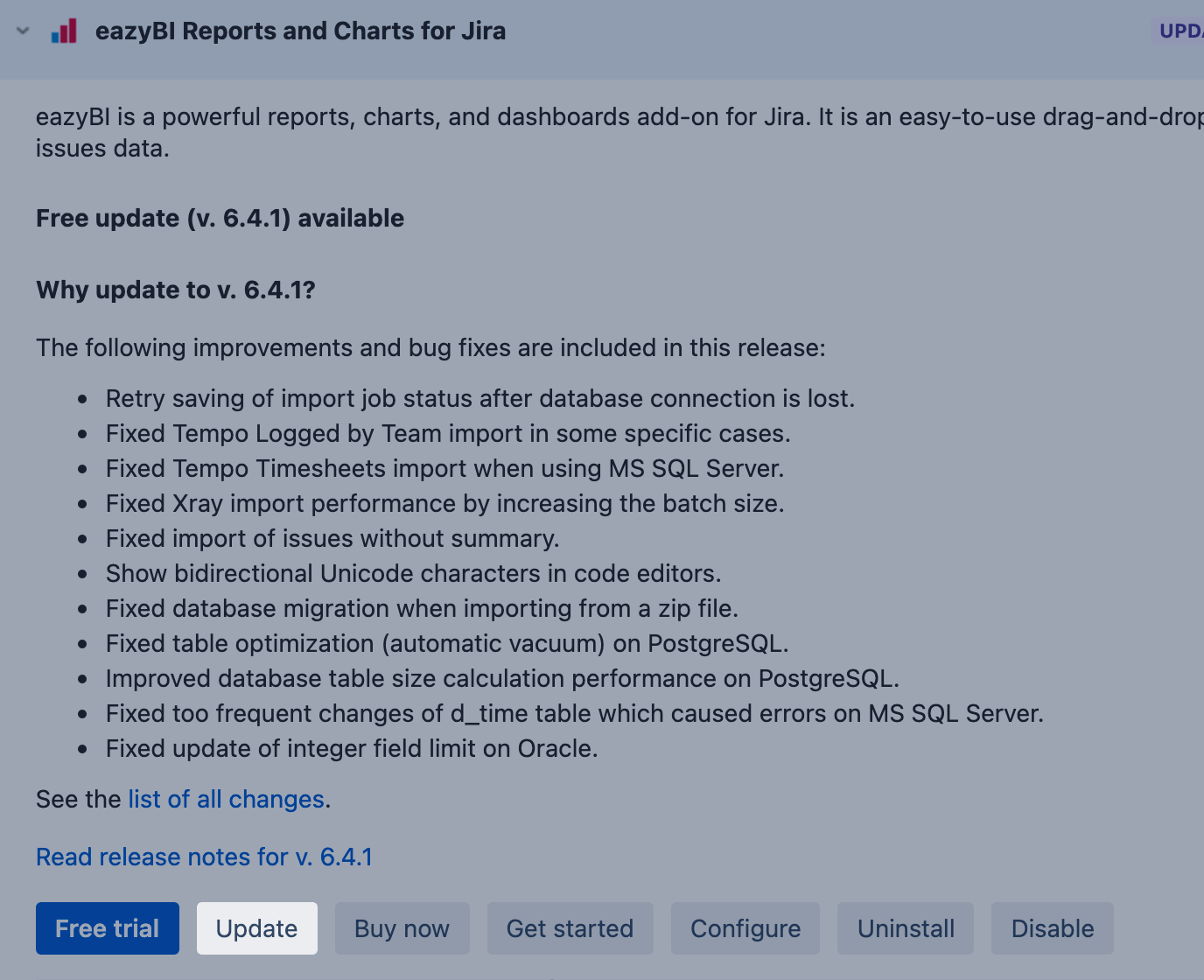Screen dimensions: 1204x980
Task: Click the eazyBI bar chart logo
Action: coord(64,31)
